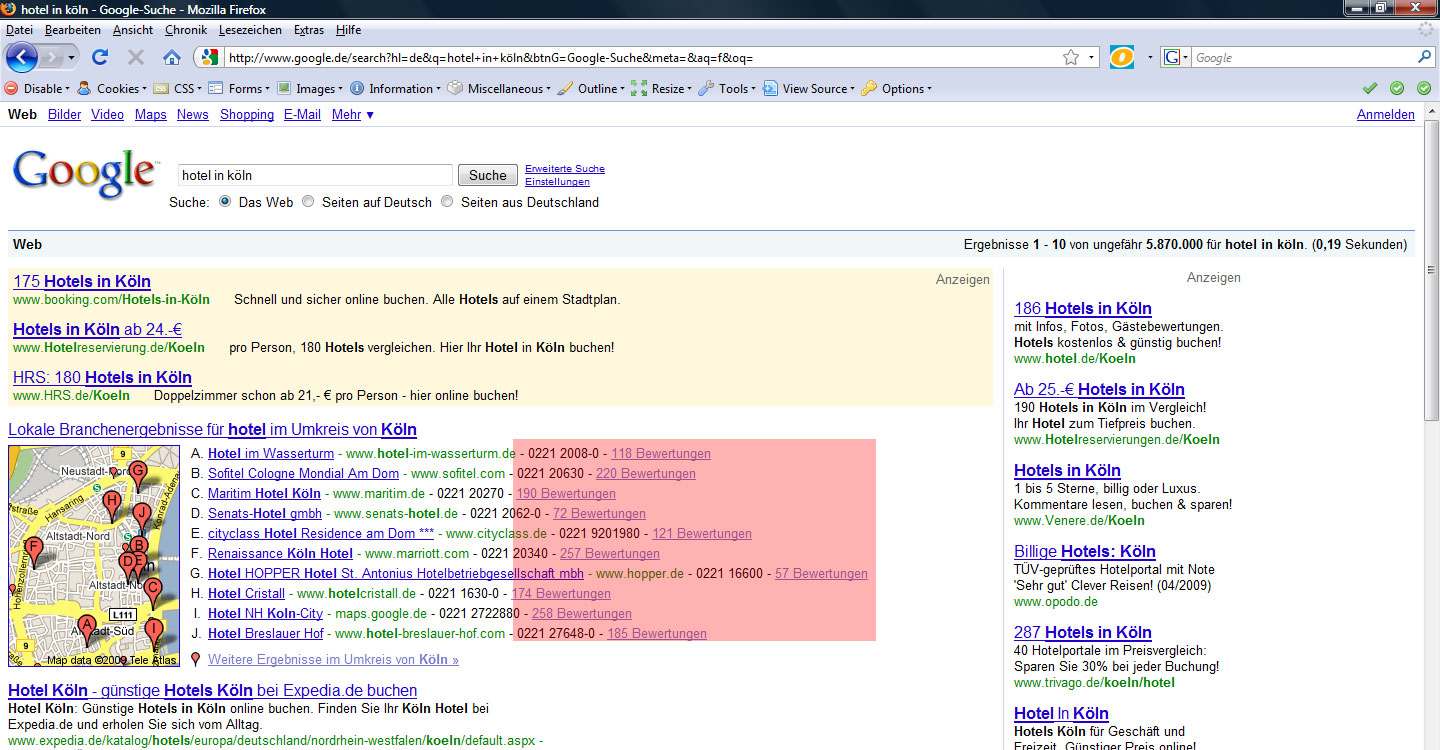This screenshot has height=750, width=1440.
Task: Click the Forward navigation arrow
Action: point(53,57)
